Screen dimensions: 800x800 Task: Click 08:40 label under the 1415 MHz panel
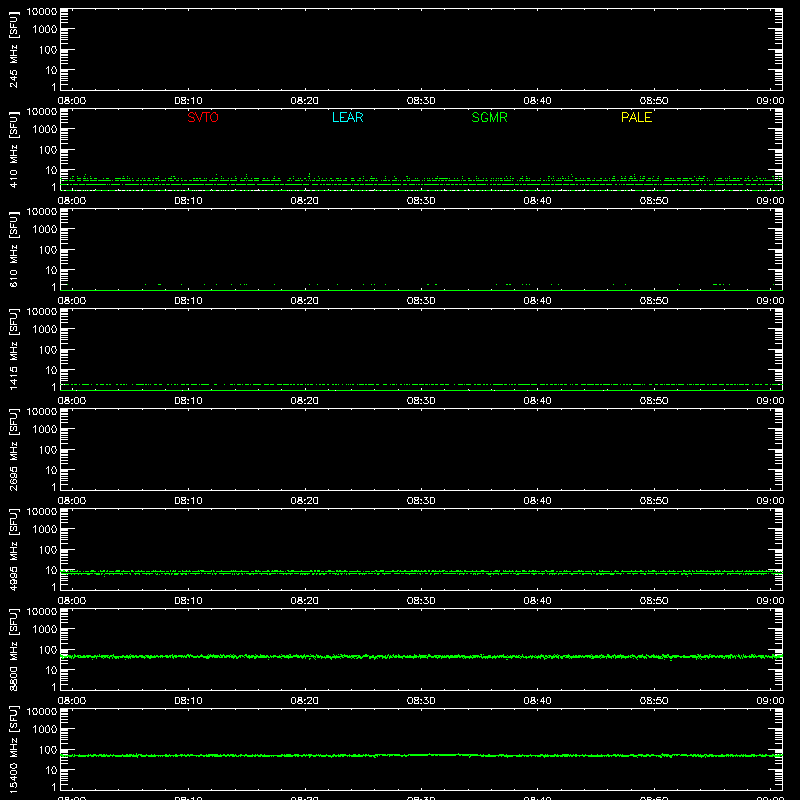click(537, 401)
